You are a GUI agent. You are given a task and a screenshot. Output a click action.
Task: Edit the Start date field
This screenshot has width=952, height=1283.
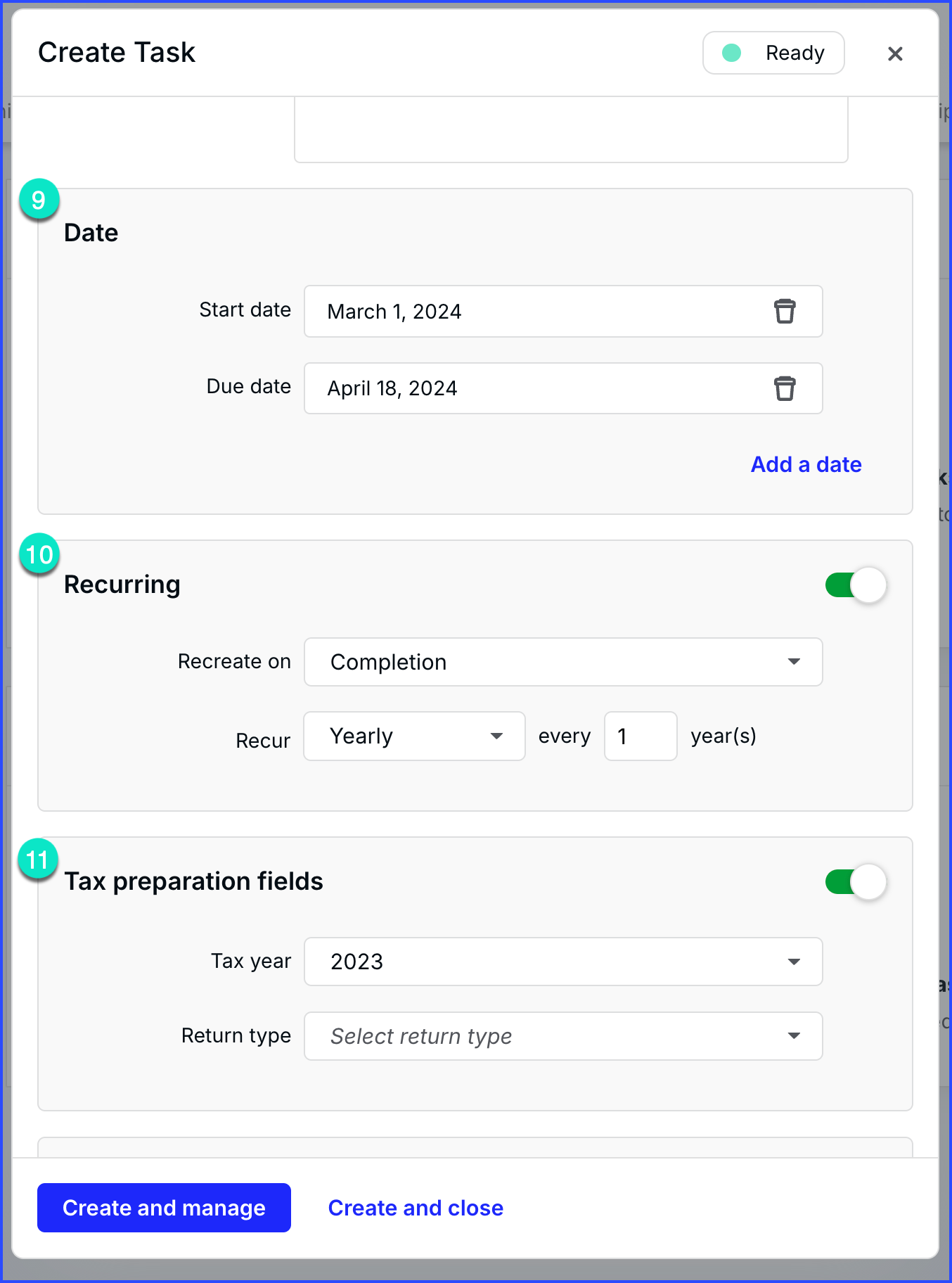click(x=534, y=311)
